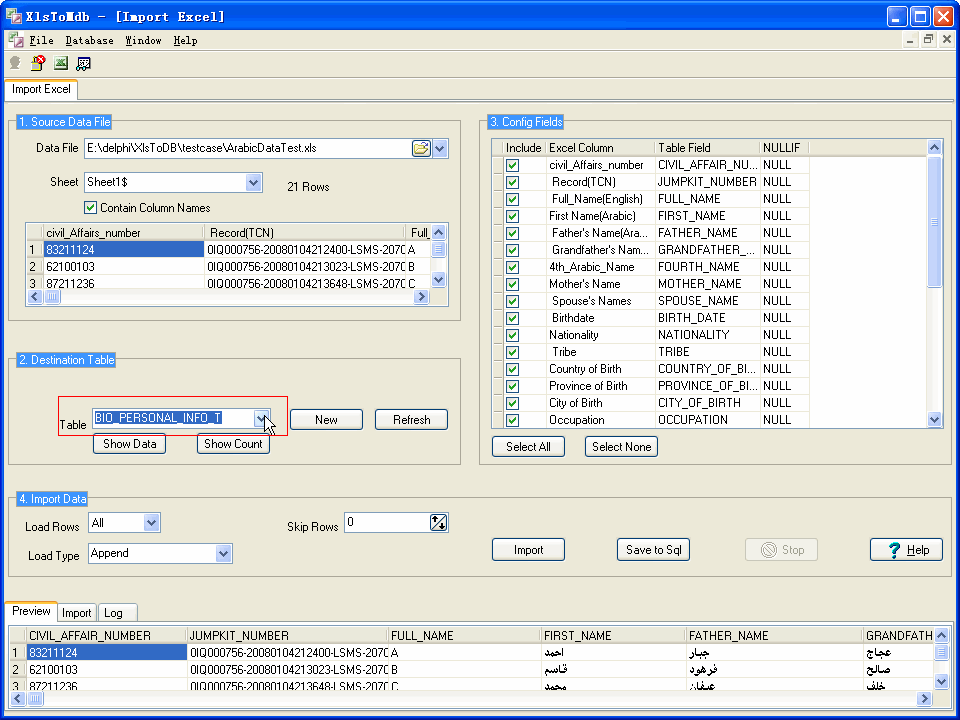The image size is (960, 720).
Task: Switch to the Preview tab
Action: pyautogui.click(x=31, y=611)
